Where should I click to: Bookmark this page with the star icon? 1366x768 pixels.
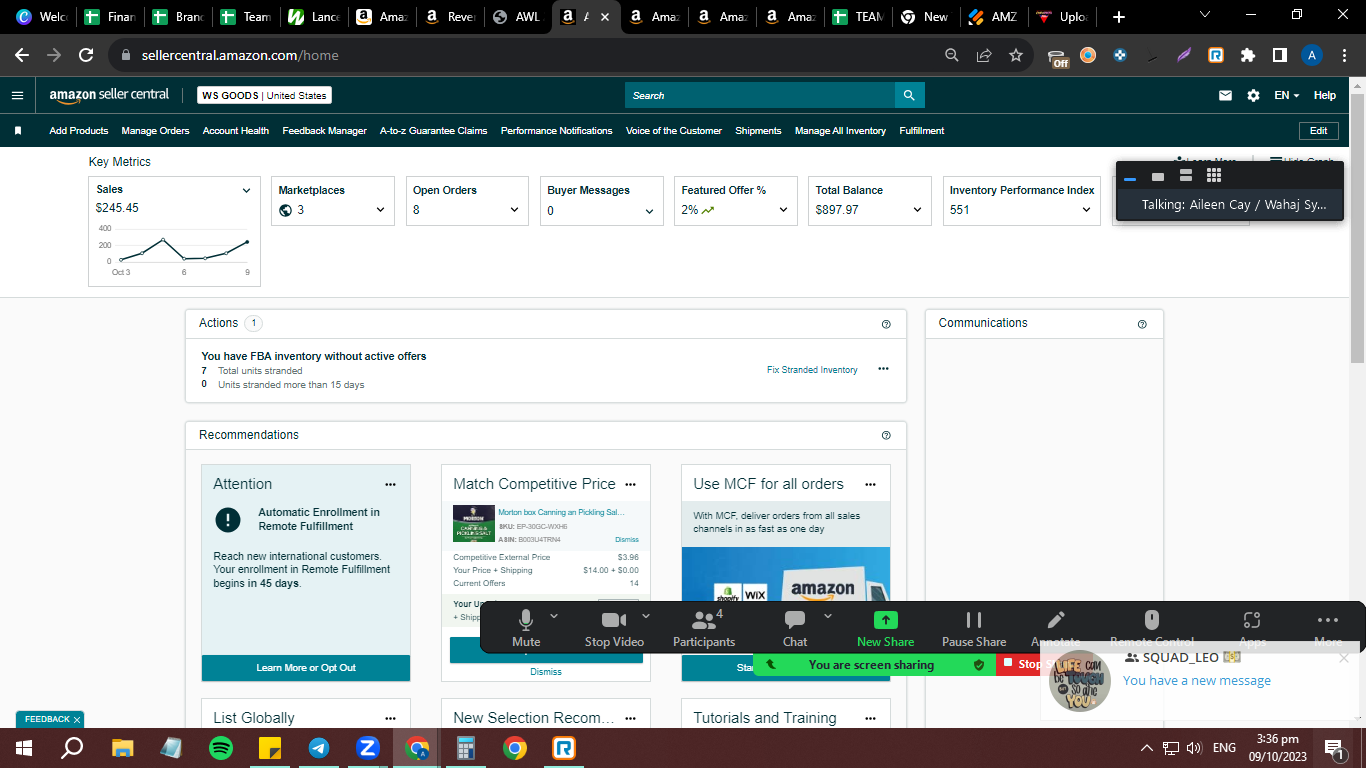pos(1016,55)
